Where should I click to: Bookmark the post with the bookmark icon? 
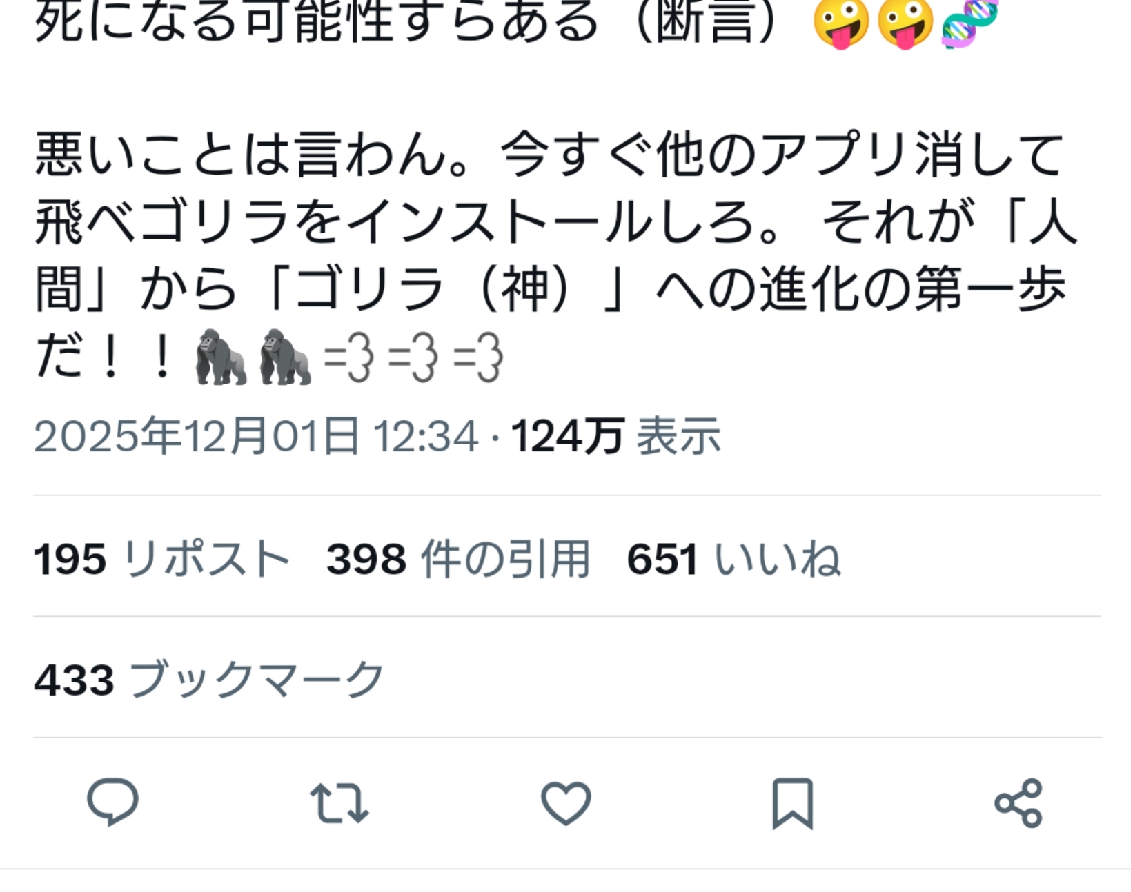click(793, 803)
